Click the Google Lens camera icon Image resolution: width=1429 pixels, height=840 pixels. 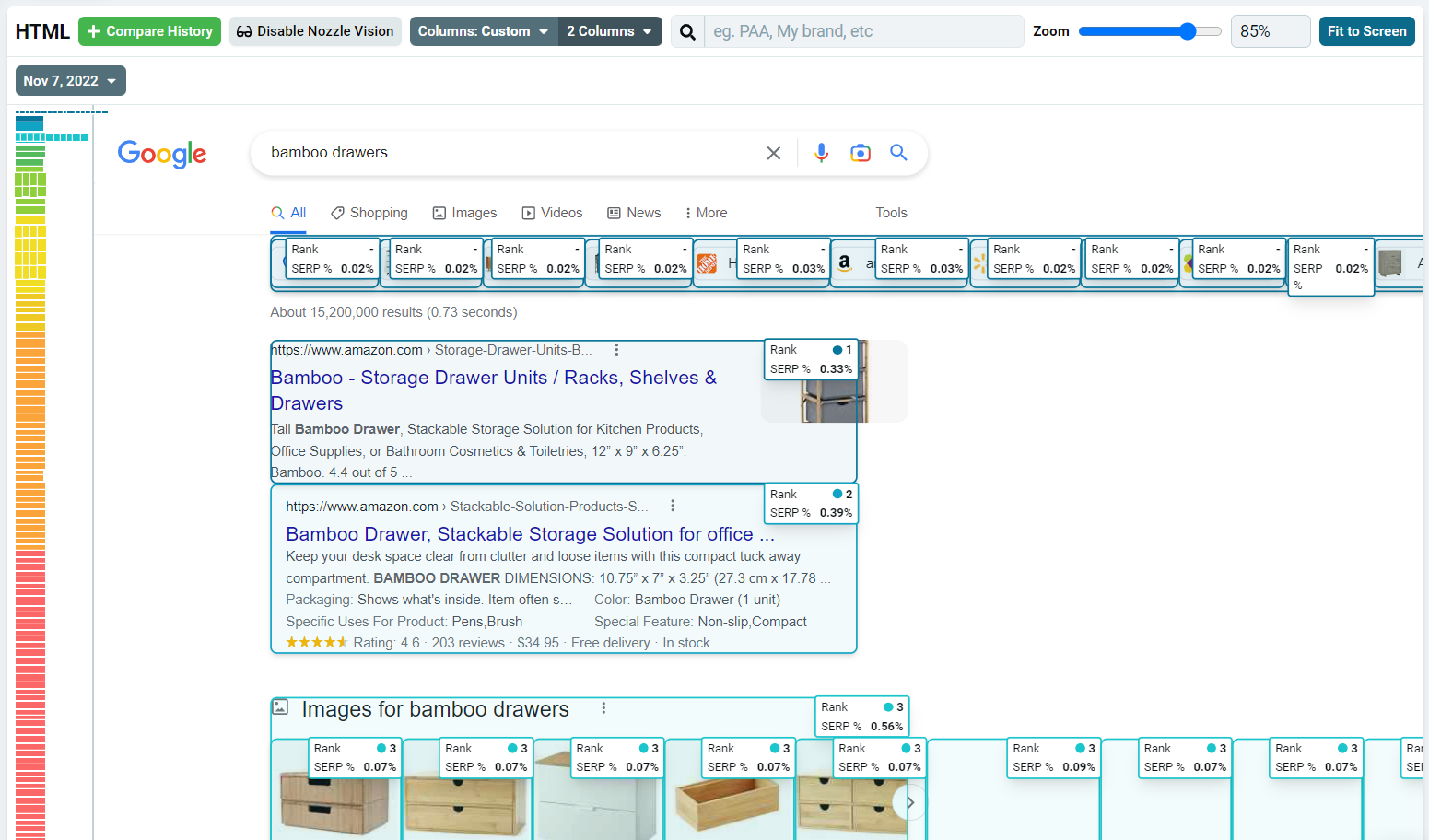861,153
